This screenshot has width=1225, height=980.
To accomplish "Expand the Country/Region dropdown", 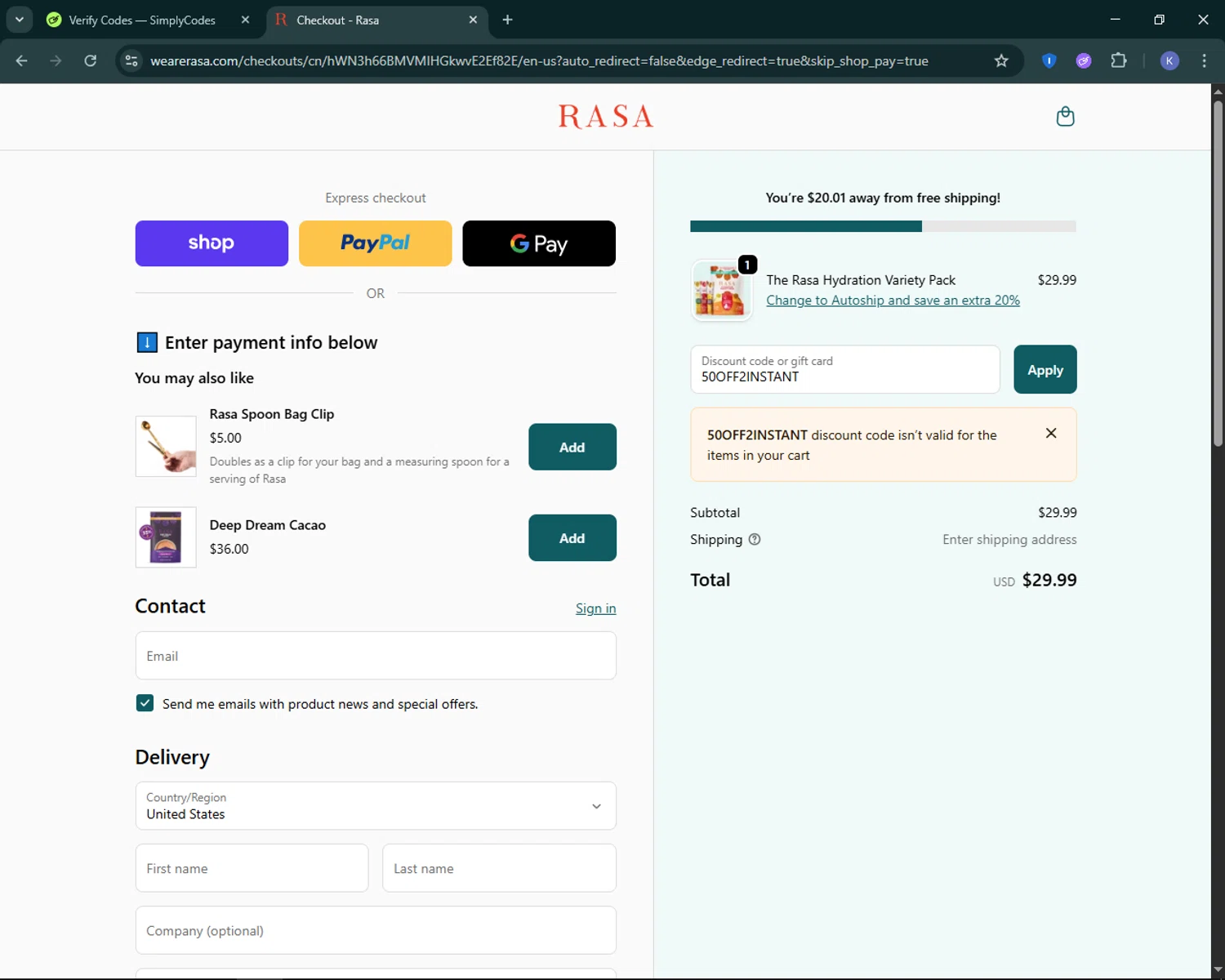I will coord(376,806).
